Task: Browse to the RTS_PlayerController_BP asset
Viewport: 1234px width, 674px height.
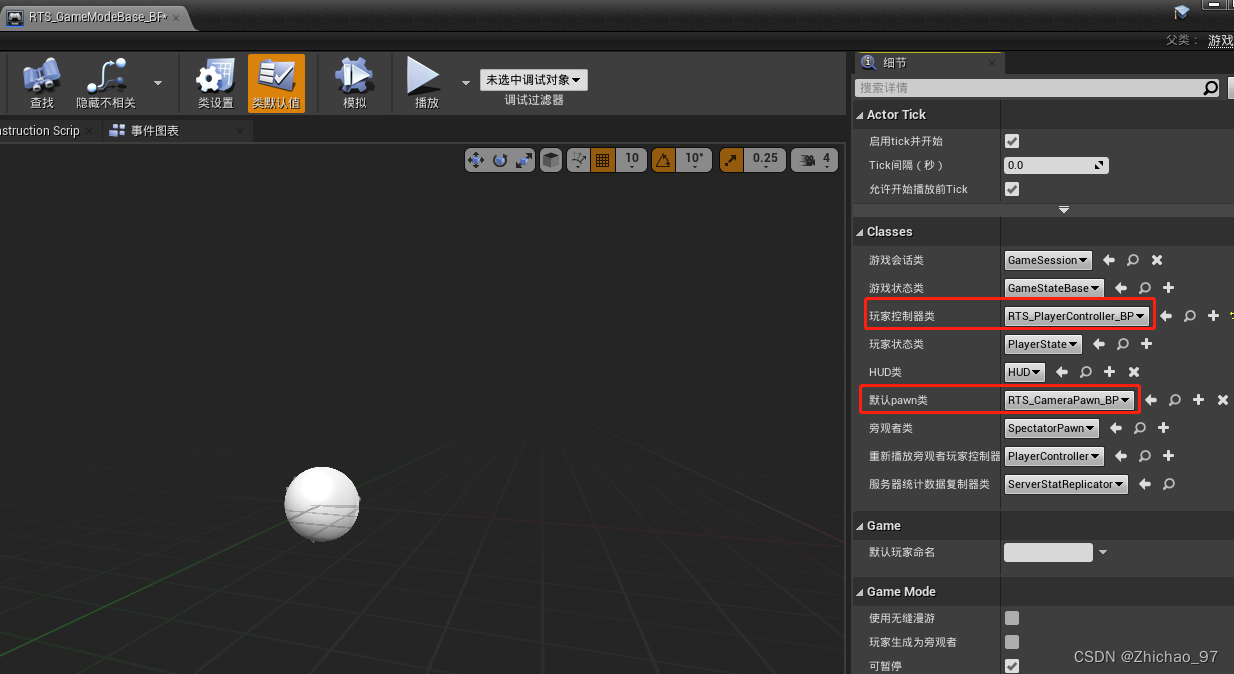Action: (x=1189, y=315)
